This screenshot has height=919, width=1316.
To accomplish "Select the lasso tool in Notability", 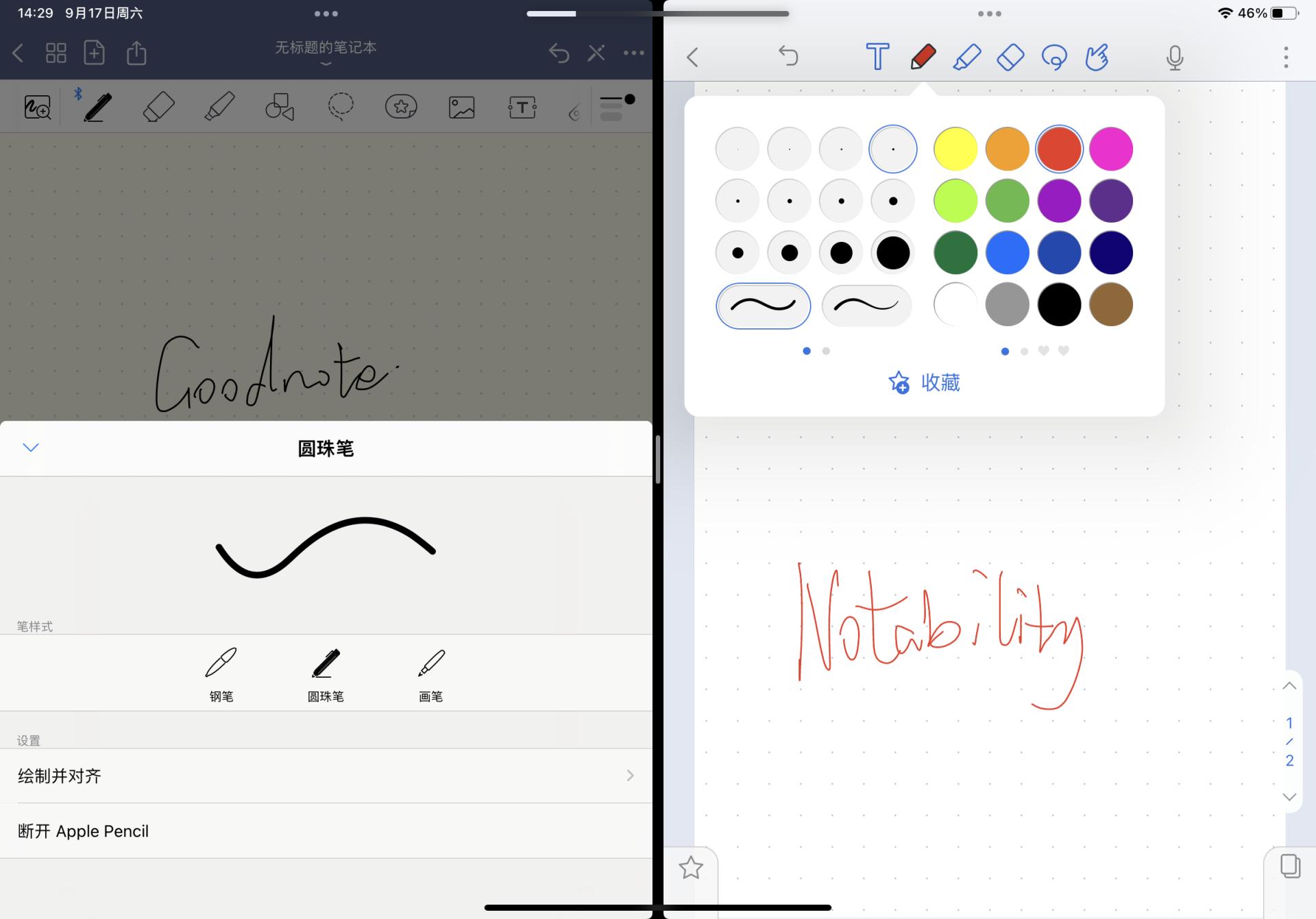I will pyautogui.click(x=1053, y=57).
